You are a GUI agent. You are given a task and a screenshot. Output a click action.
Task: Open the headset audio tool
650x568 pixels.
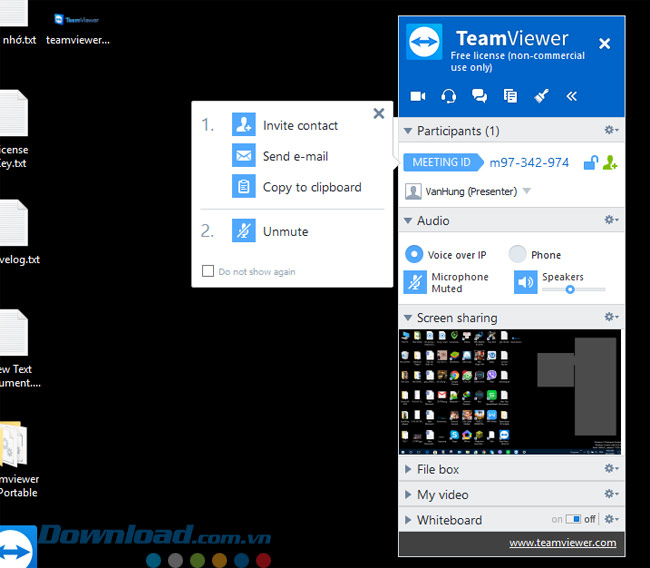tap(449, 96)
